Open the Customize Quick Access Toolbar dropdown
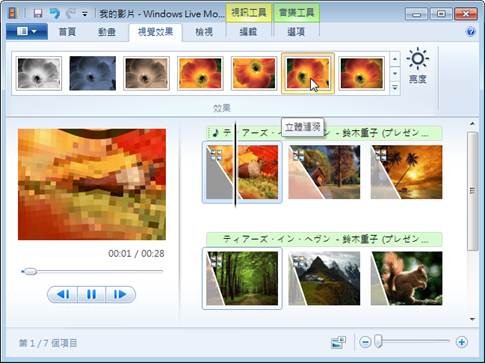The width and height of the screenshot is (485, 363). point(85,14)
